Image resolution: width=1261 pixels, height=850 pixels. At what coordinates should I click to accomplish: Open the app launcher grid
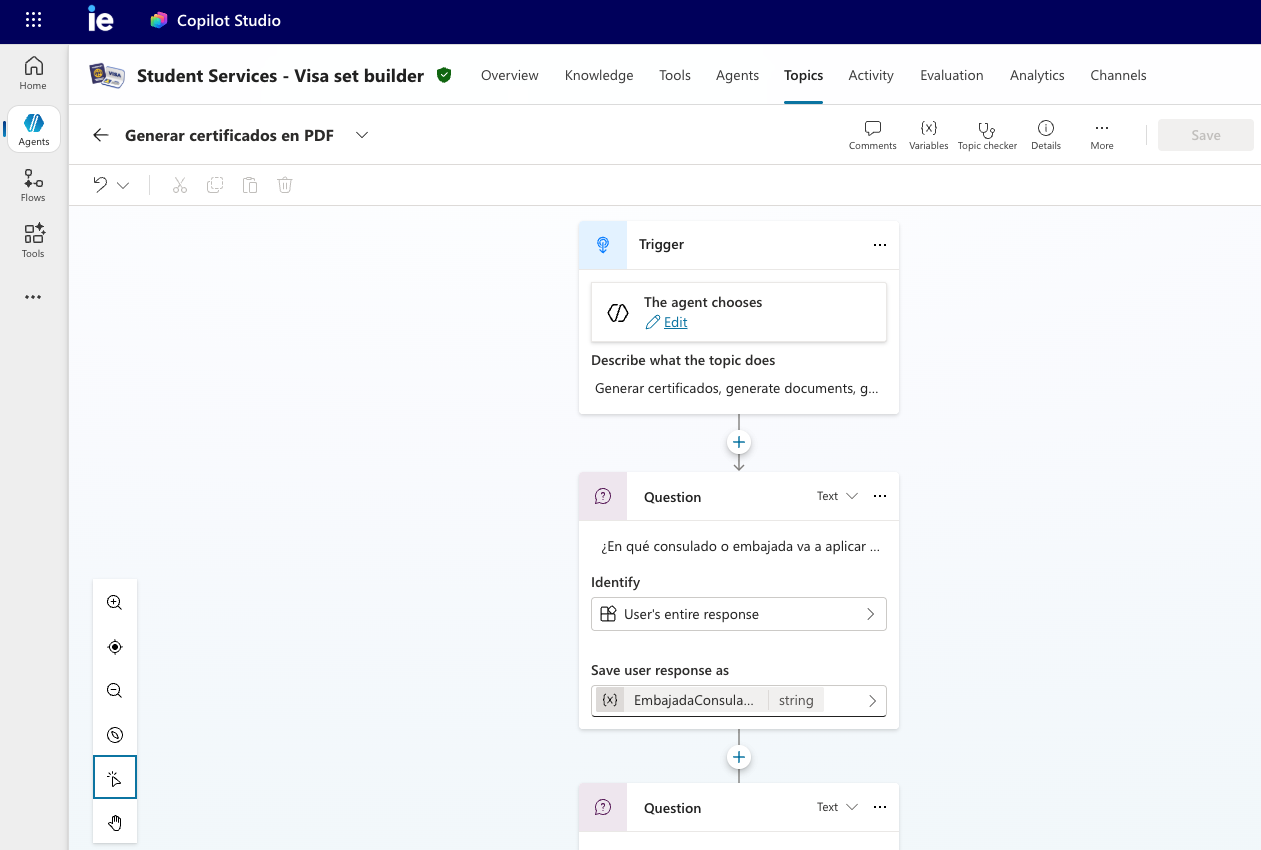click(x=33, y=20)
